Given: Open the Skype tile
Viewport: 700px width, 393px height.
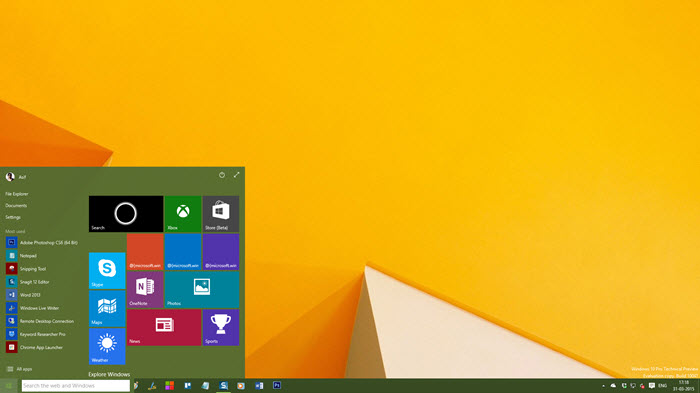Looking at the screenshot, I should click(107, 271).
